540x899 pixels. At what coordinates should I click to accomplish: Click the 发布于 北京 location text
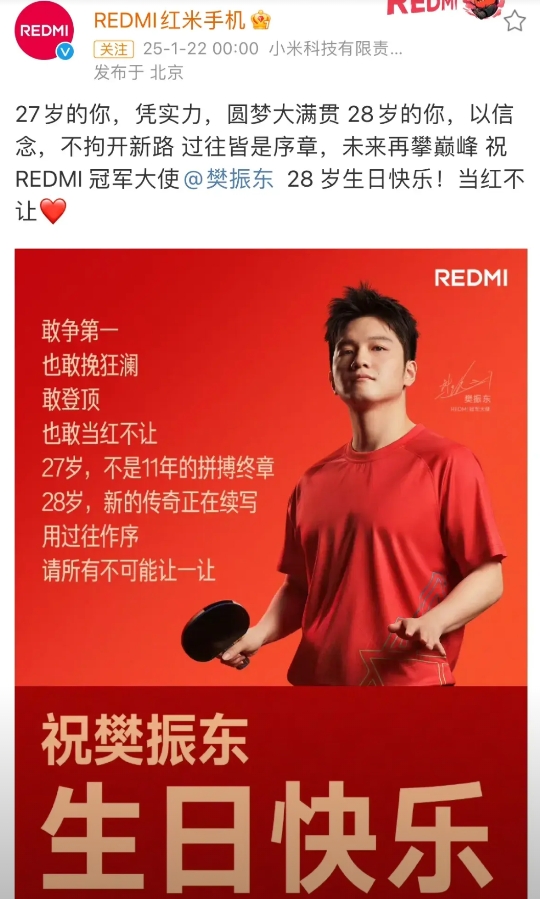[x=139, y=72]
